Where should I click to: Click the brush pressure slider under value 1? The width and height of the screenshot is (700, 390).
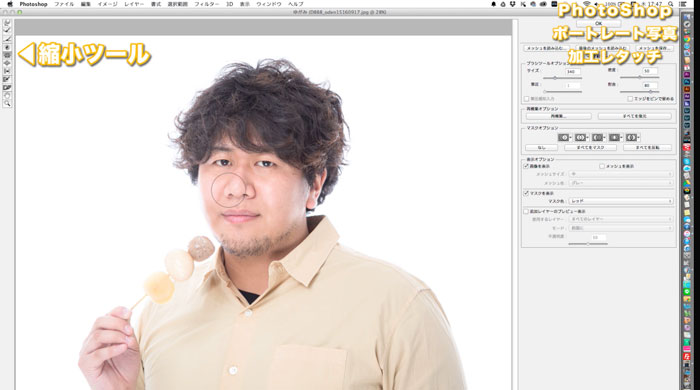pyautogui.click(x=562, y=91)
